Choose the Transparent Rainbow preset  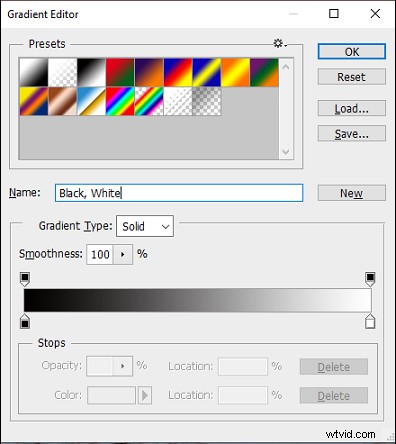149,101
